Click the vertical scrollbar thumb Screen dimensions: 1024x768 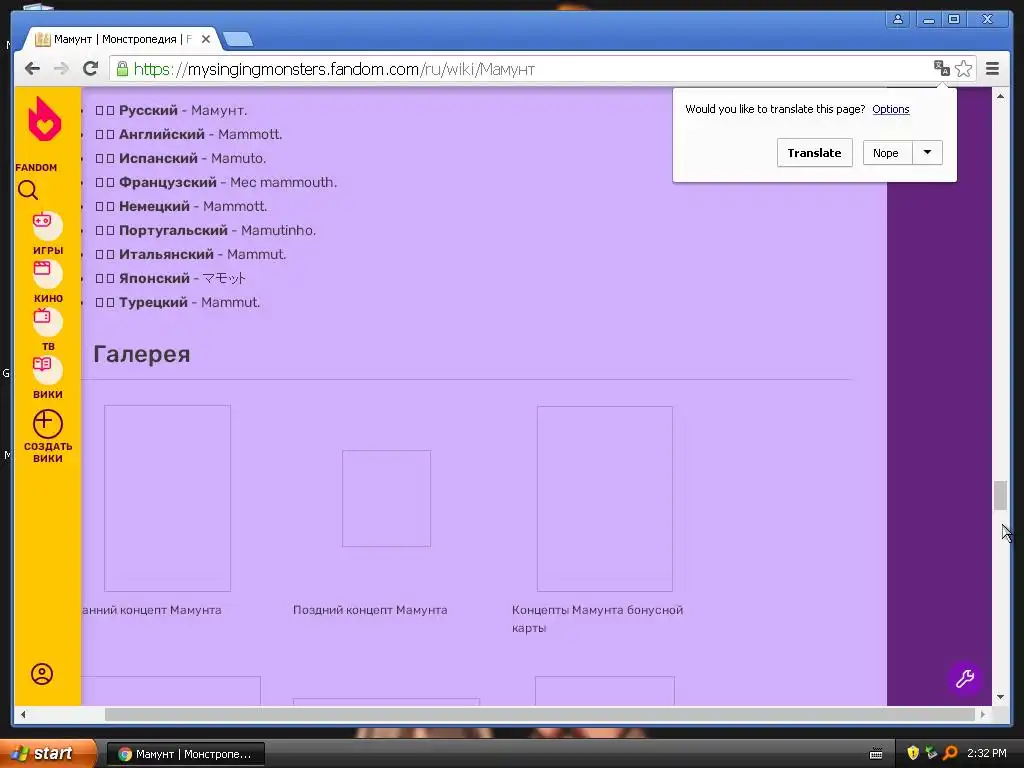point(1000,495)
